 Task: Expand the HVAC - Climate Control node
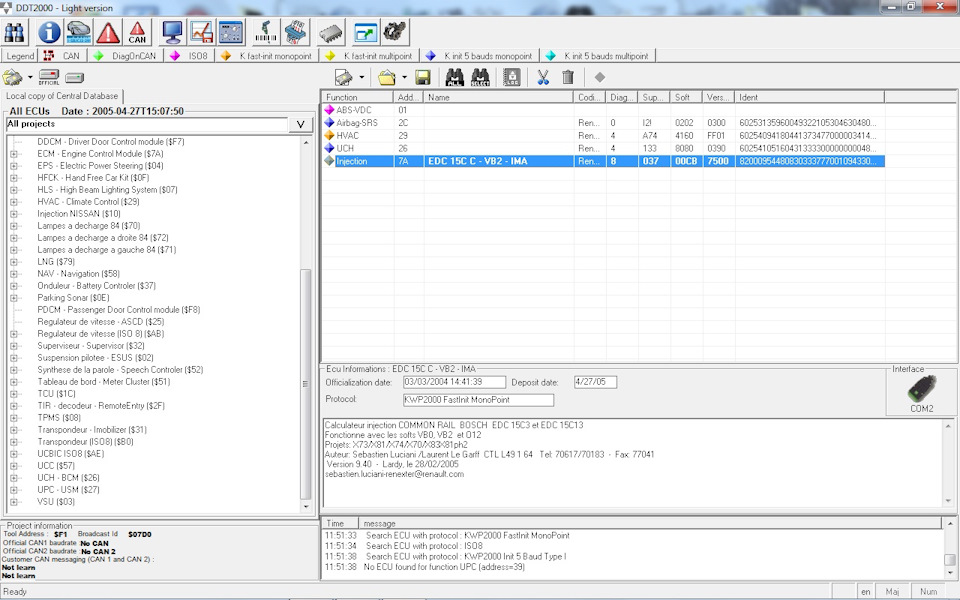tap(14, 202)
